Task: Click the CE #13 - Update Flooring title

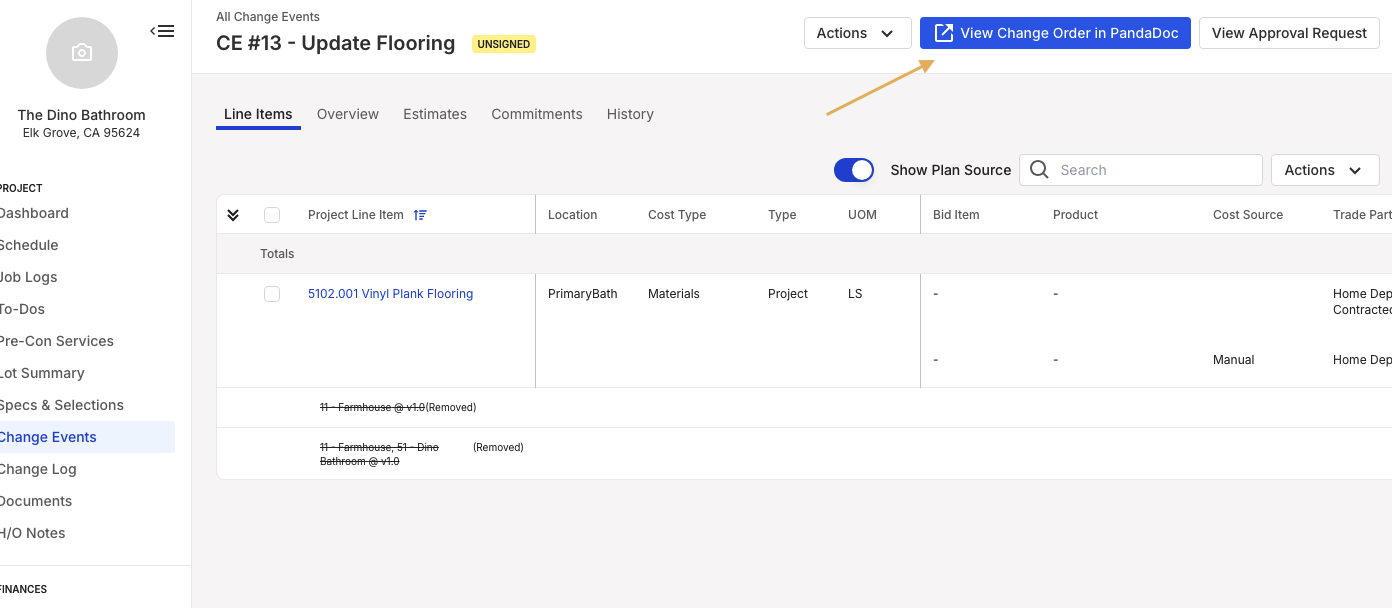Action: click(336, 43)
